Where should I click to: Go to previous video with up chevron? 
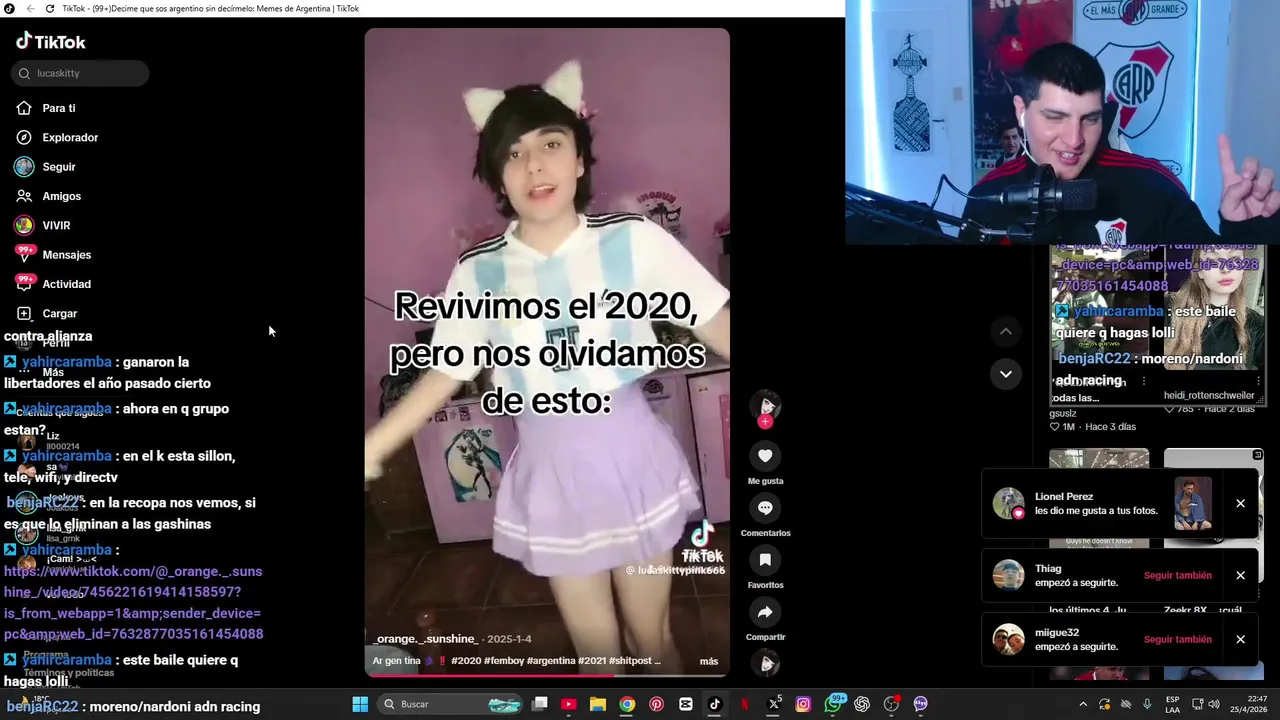click(1006, 331)
